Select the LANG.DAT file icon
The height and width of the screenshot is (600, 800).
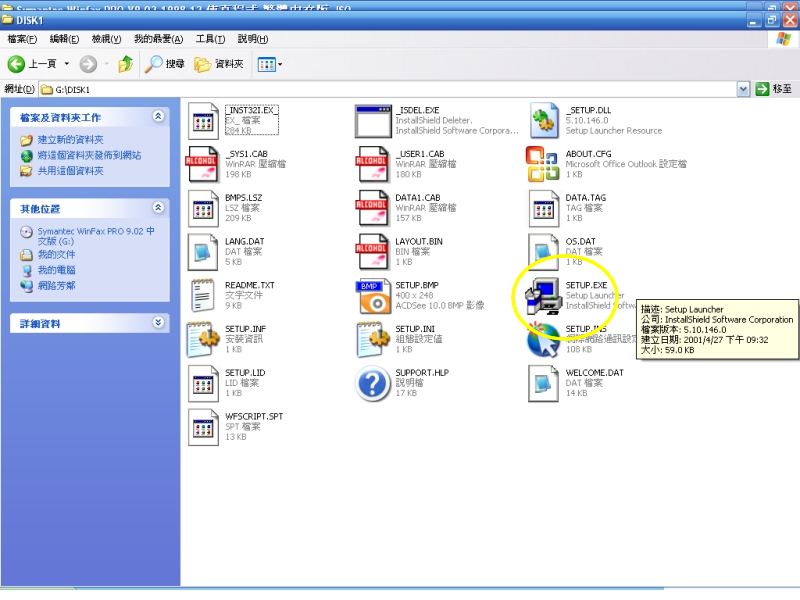[203, 252]
